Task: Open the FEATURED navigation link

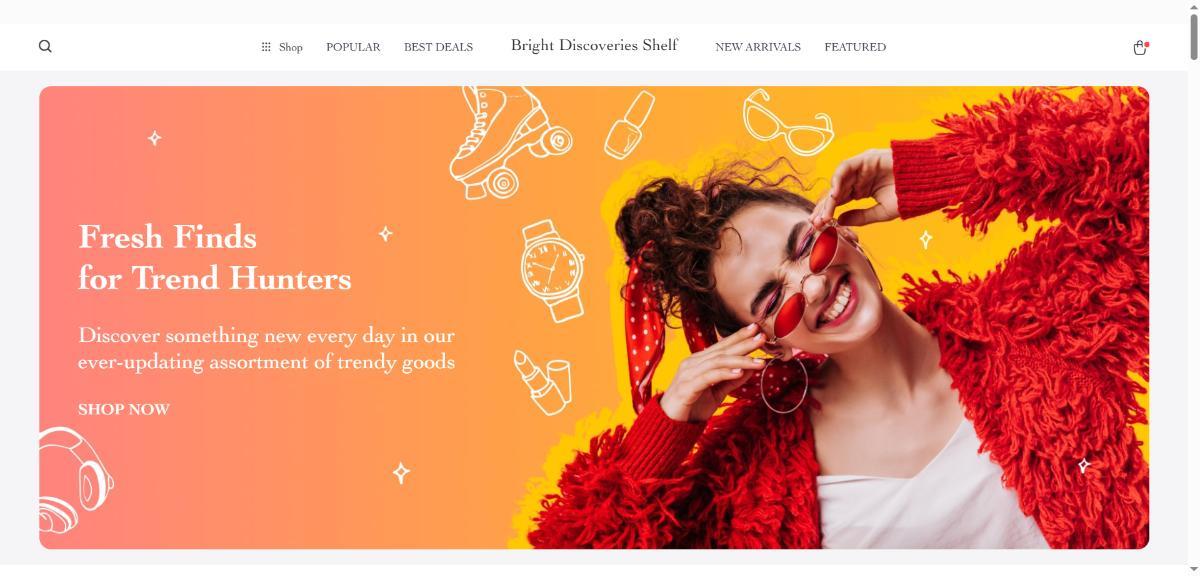Action: tap(855, 47)
